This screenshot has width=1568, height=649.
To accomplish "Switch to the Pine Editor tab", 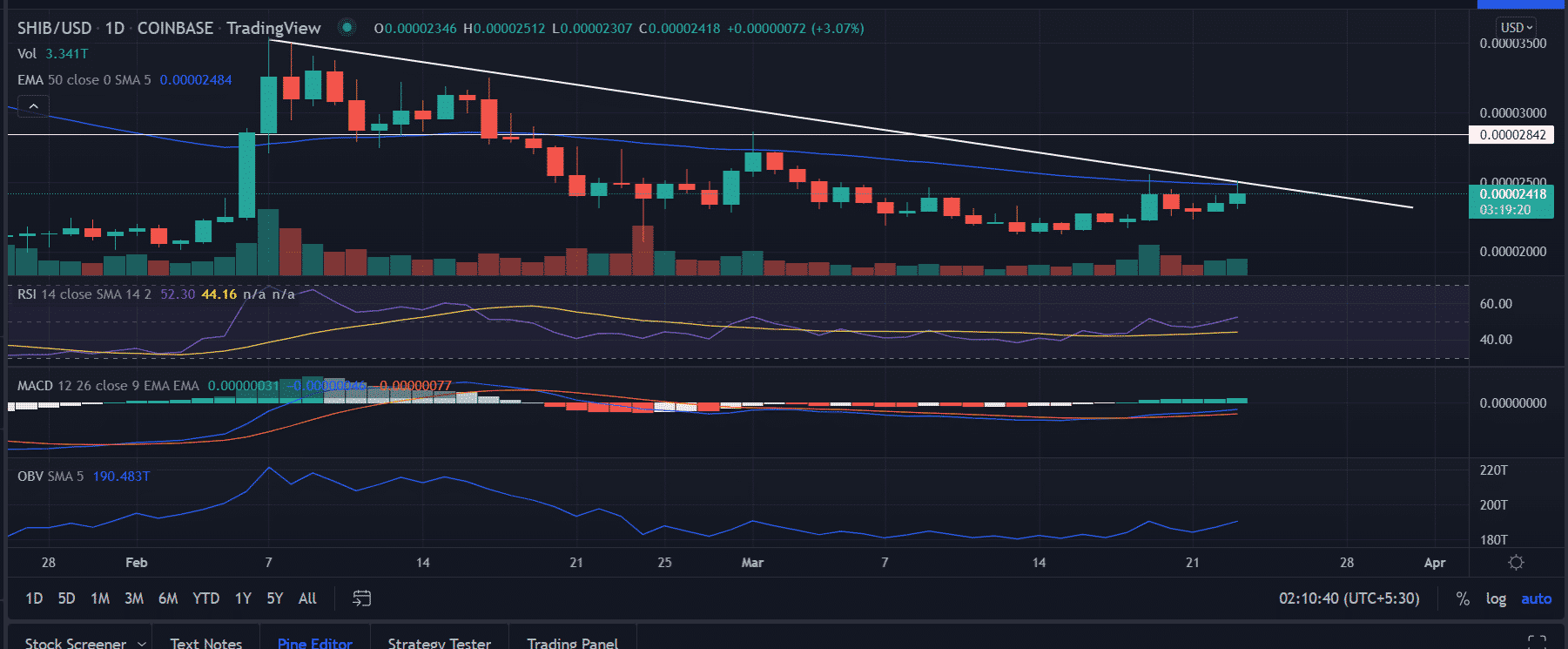I will [x=314, y=643].
